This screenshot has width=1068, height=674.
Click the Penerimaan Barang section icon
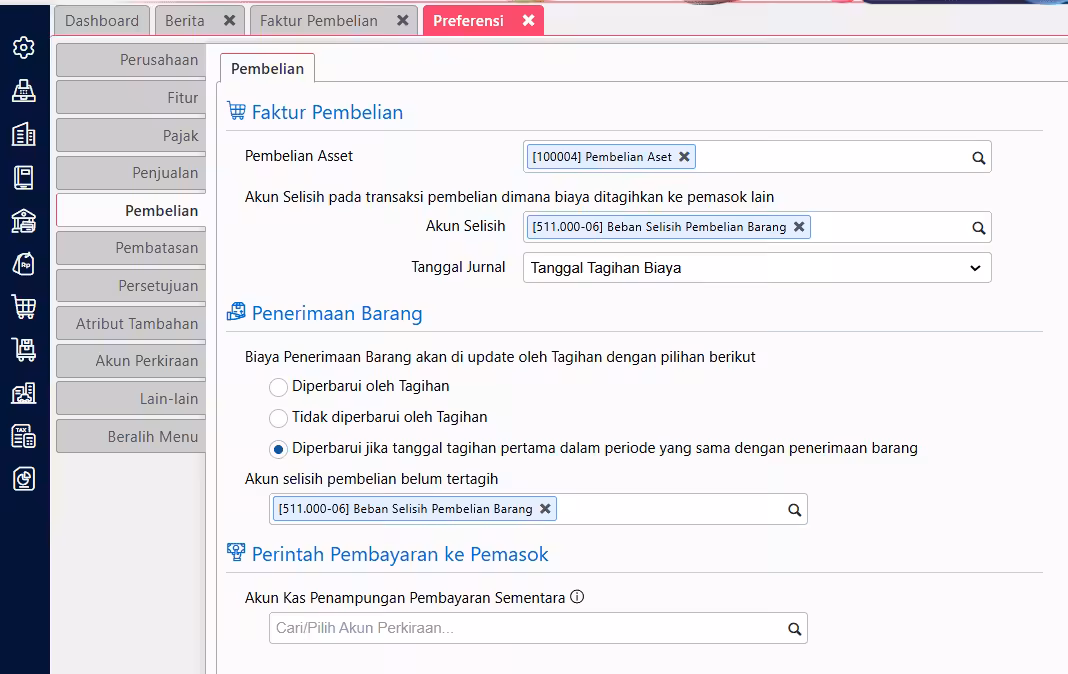(x=236, y=312)
